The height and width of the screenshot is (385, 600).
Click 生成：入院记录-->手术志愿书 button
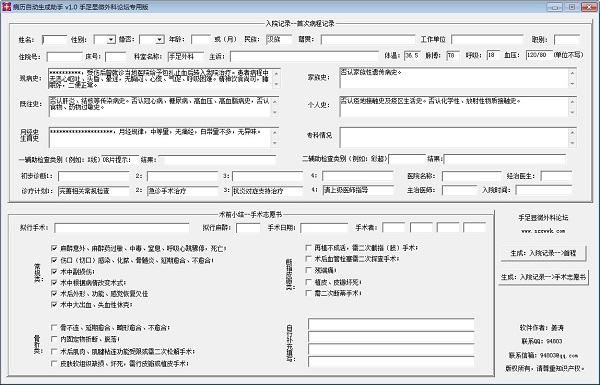click(543, 277)
